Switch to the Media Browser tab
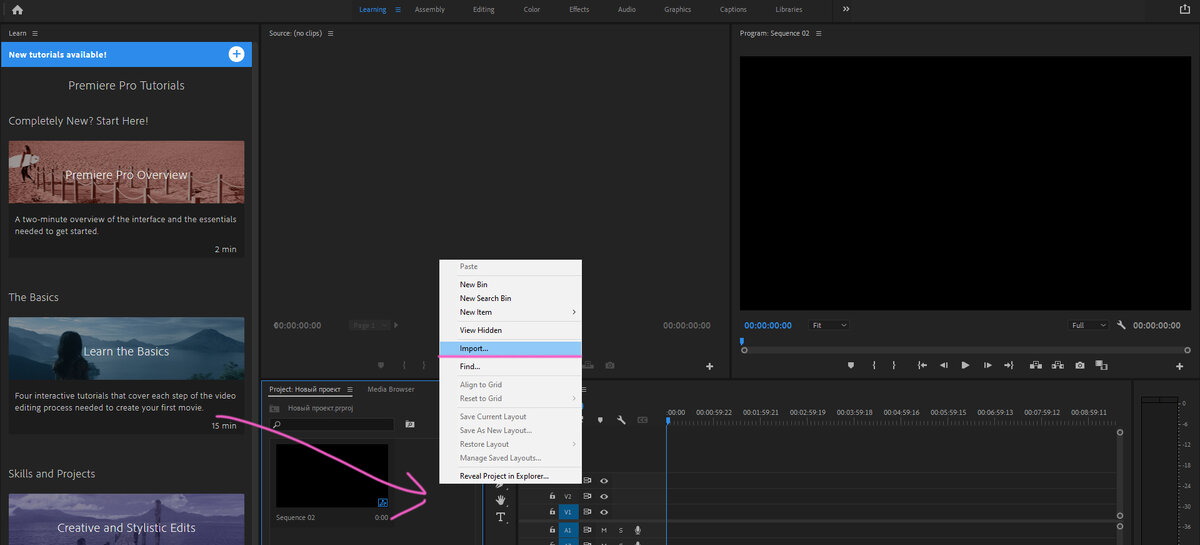1200x545 pixels. click(391, 389)
